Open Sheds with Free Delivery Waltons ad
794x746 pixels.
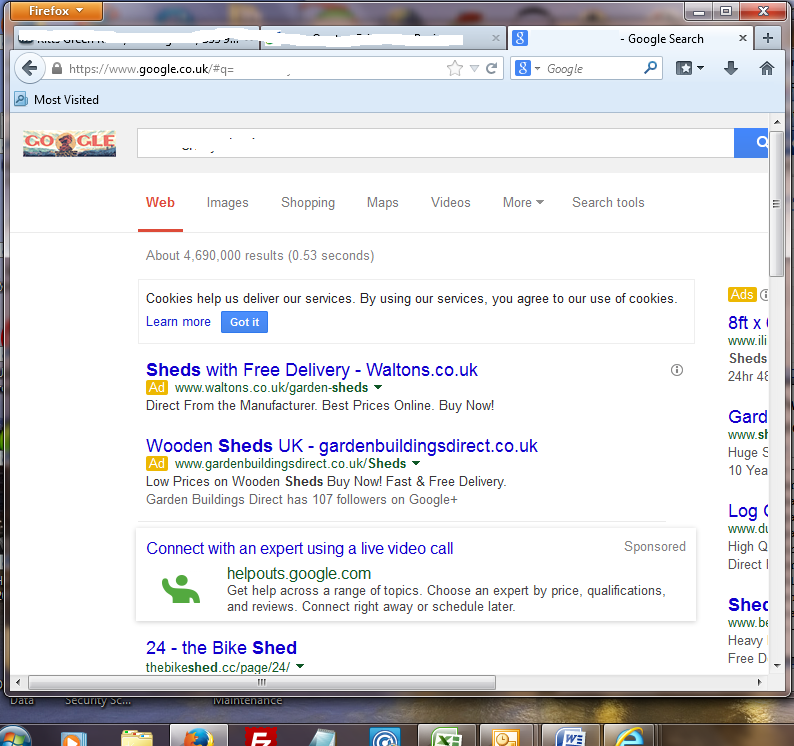point(311,370)
